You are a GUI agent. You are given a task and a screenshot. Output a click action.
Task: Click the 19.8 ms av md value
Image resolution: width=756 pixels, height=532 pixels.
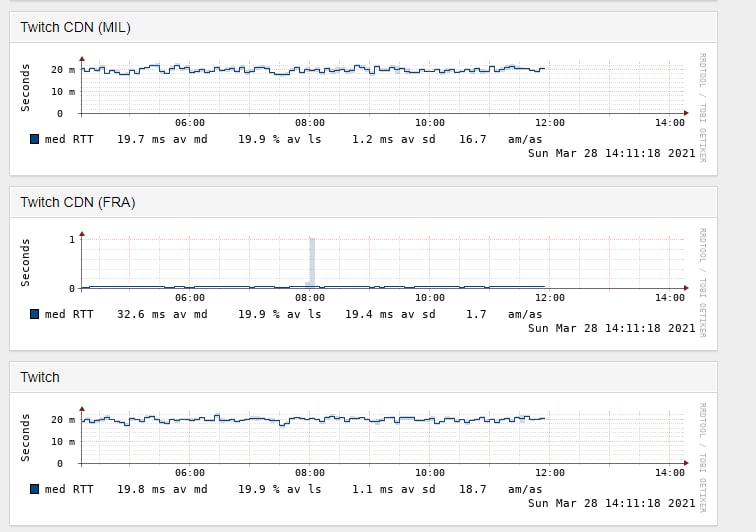tap(162, 490)
